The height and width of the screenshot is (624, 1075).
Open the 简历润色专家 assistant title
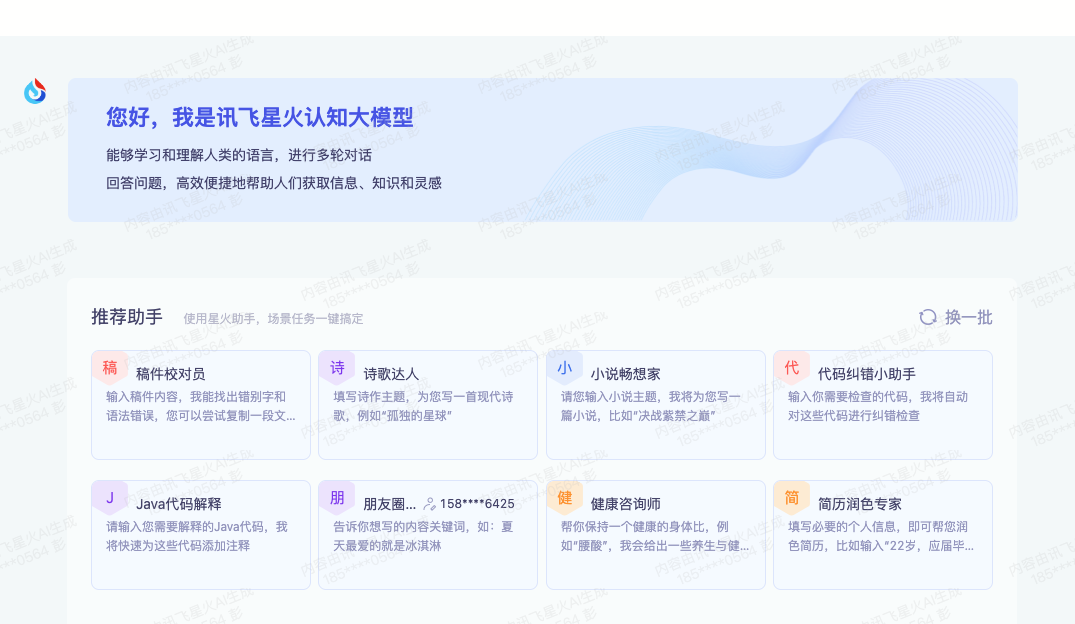coord(860,504)
